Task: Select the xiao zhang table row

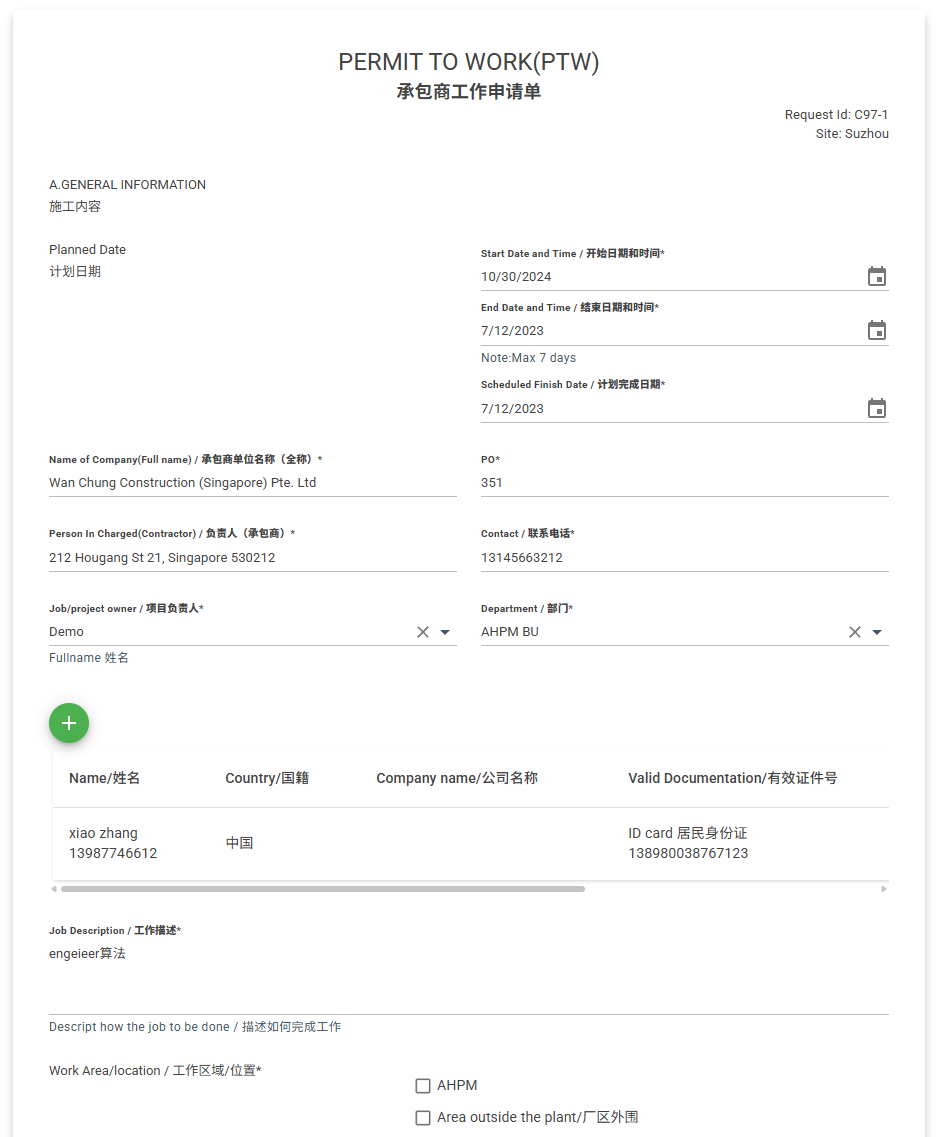Action: (x=470, y=843)
